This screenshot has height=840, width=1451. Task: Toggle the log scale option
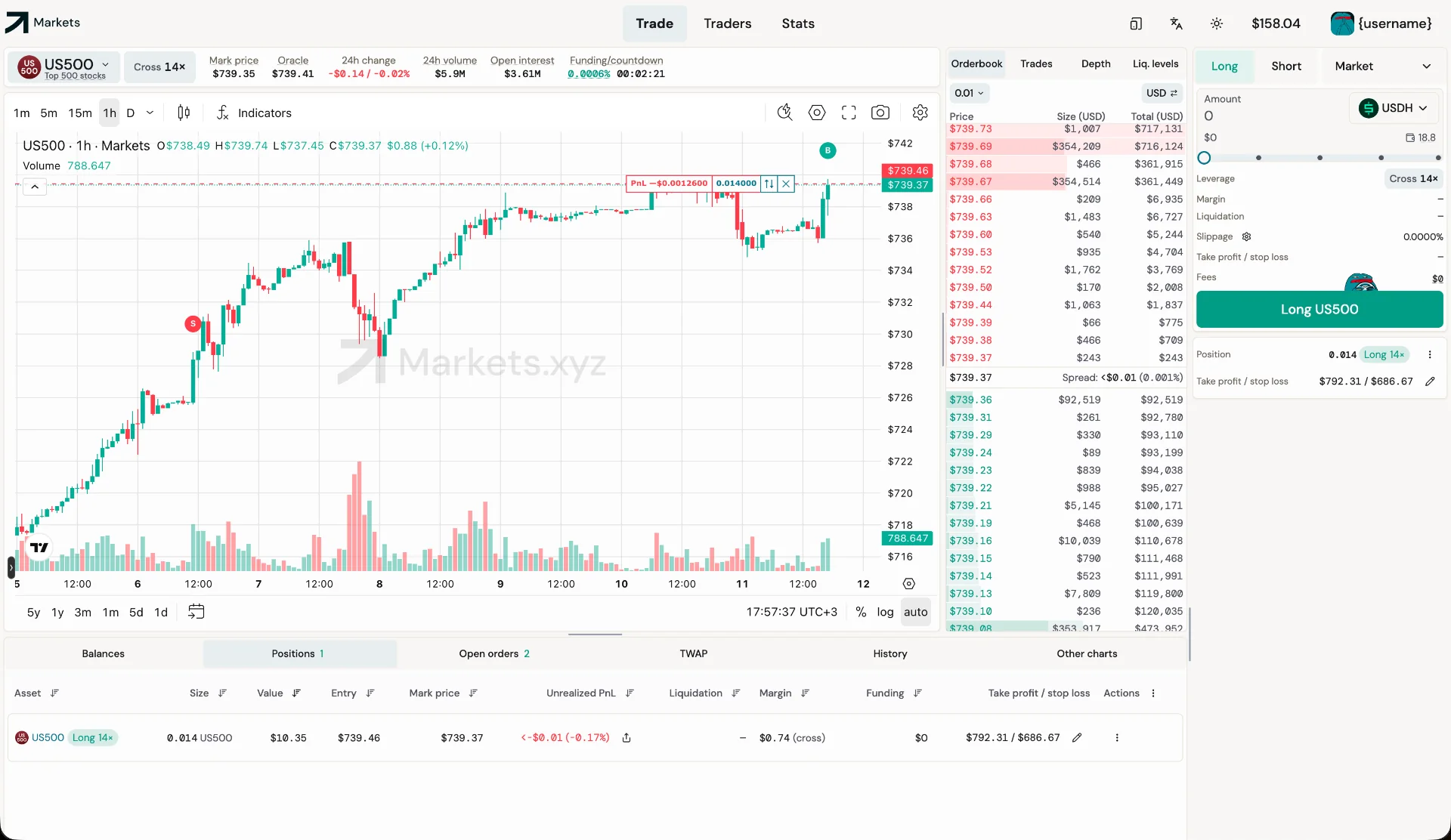click(885, 612)
